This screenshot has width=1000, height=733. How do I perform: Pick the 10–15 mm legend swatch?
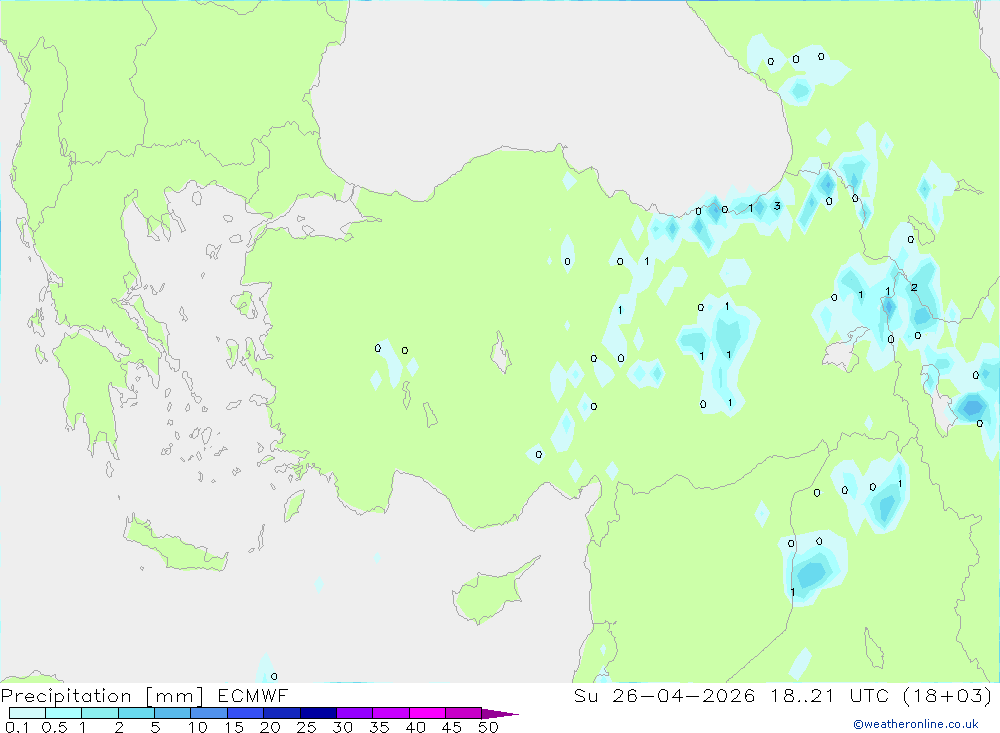coord(209,713)
